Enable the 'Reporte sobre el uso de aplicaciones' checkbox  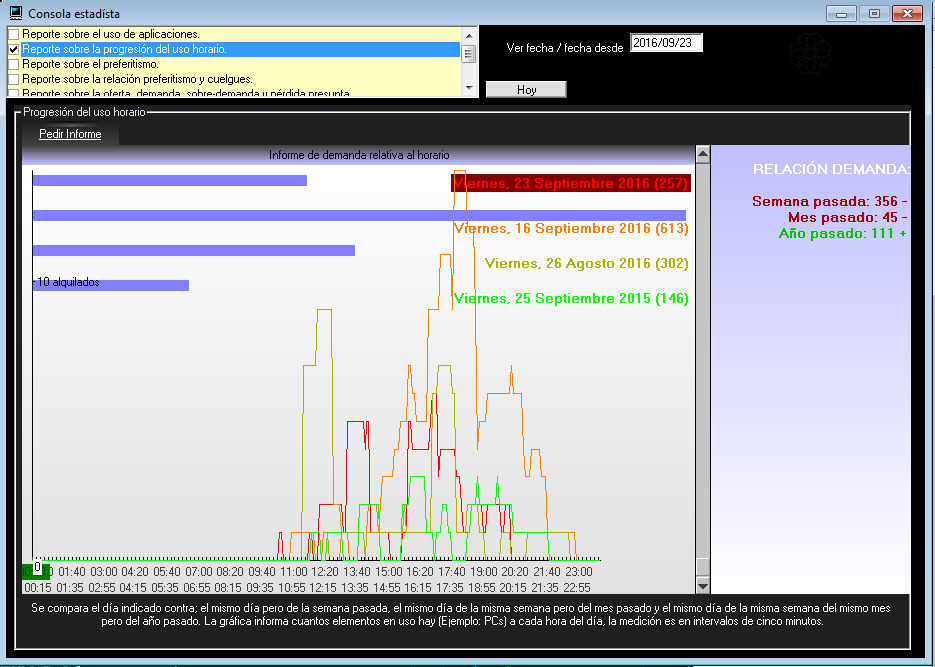pyautogui.click(x=14, y=35)
